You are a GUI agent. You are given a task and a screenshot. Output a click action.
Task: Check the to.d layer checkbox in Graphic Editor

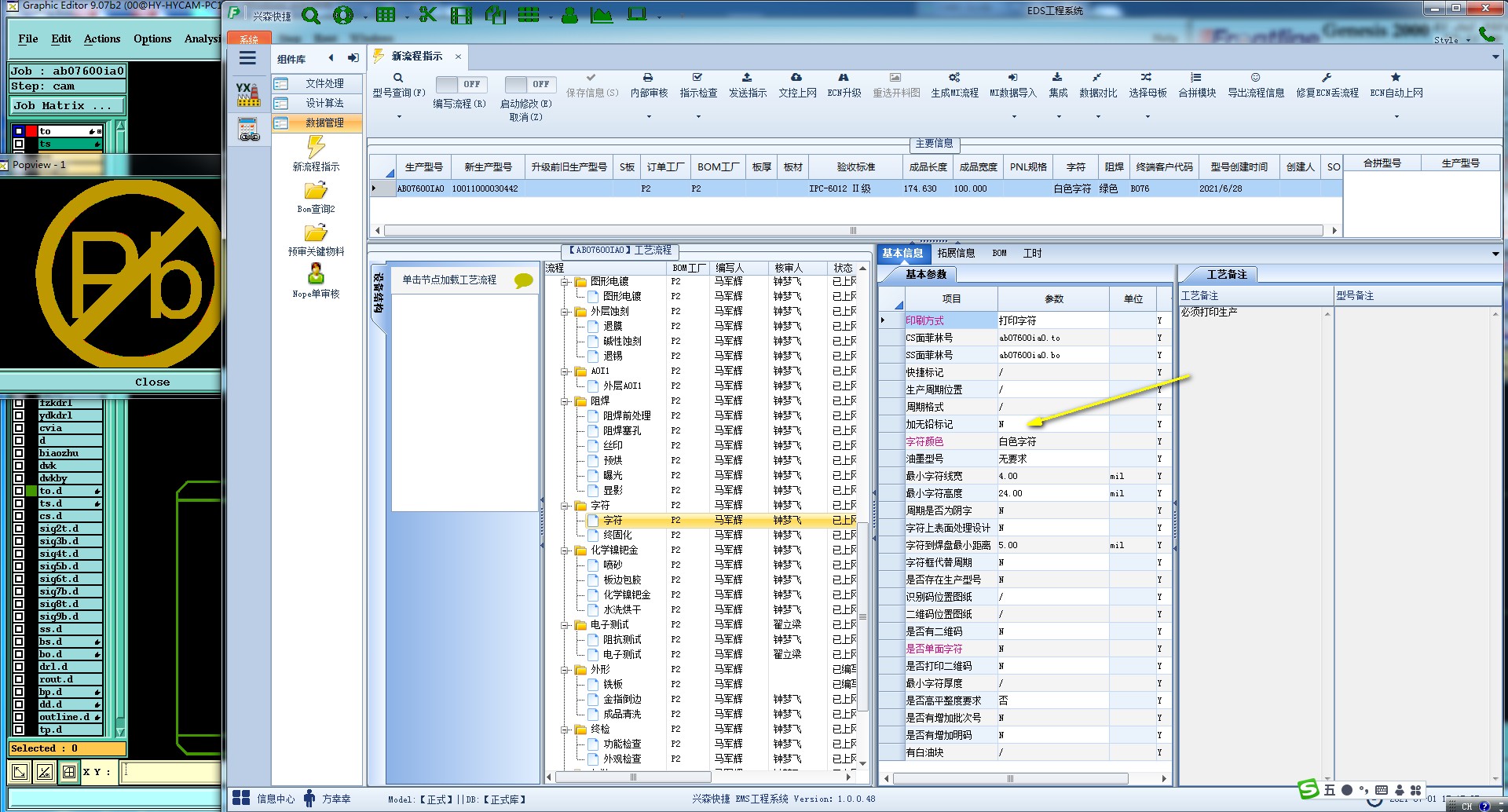[19, 491]
